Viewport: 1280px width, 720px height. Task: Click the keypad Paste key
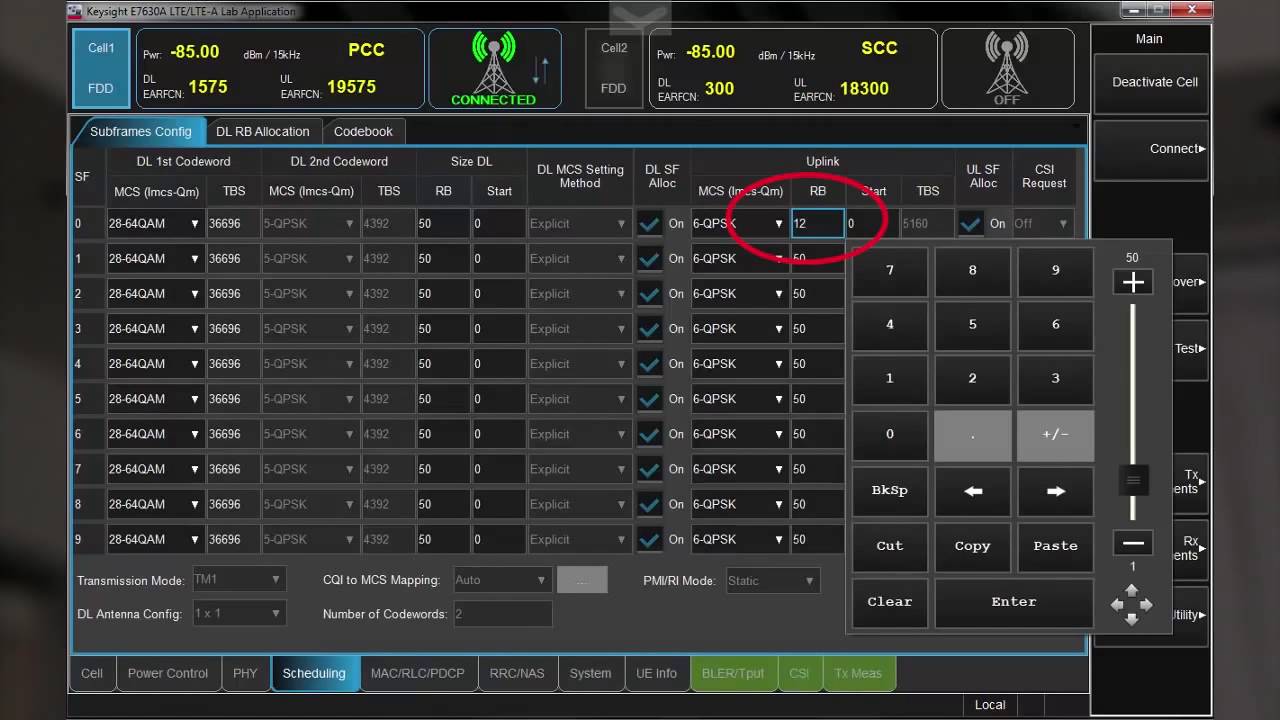(x=1055, y=546)
